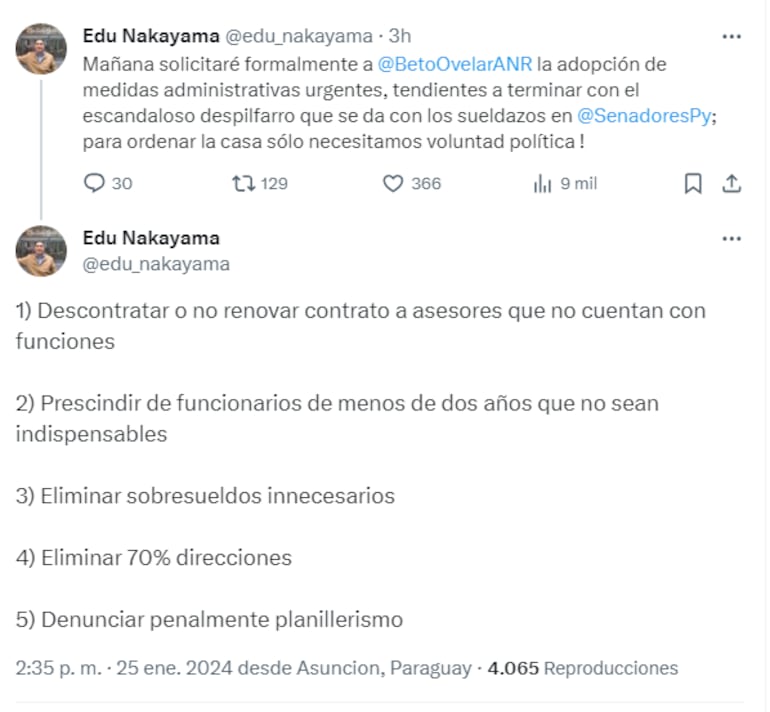This screenshot has width=770, height=712.
Task: Open Edu Nakayama name in first tweet
Action: pos(150,36)
